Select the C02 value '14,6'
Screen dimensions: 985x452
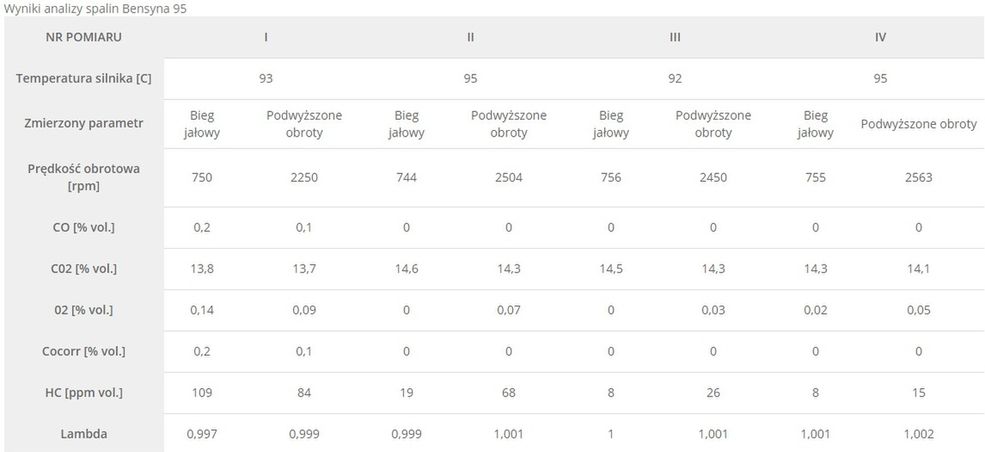point(406,269)
